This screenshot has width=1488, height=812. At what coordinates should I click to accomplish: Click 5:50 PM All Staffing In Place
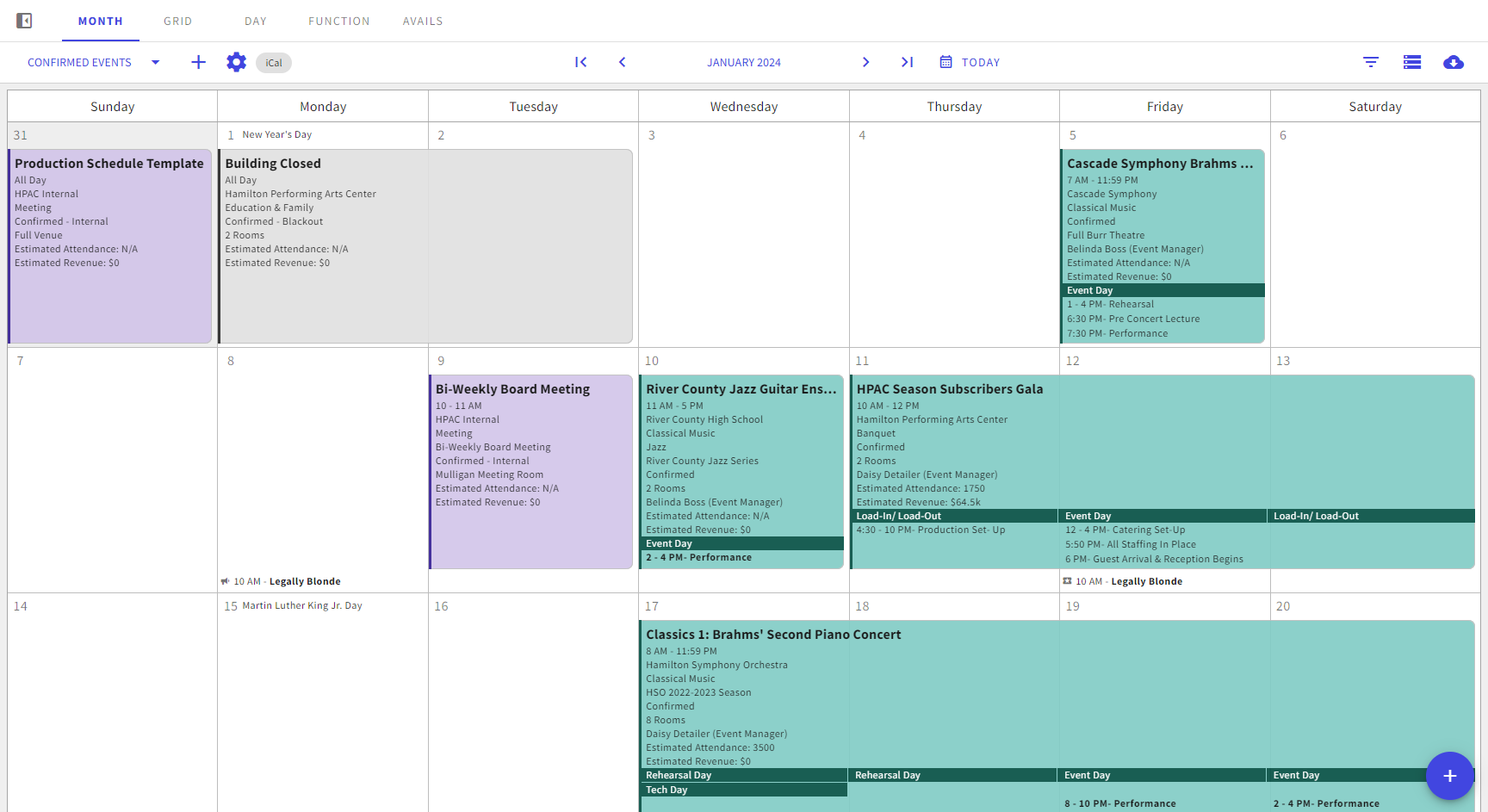[1131, 544]
